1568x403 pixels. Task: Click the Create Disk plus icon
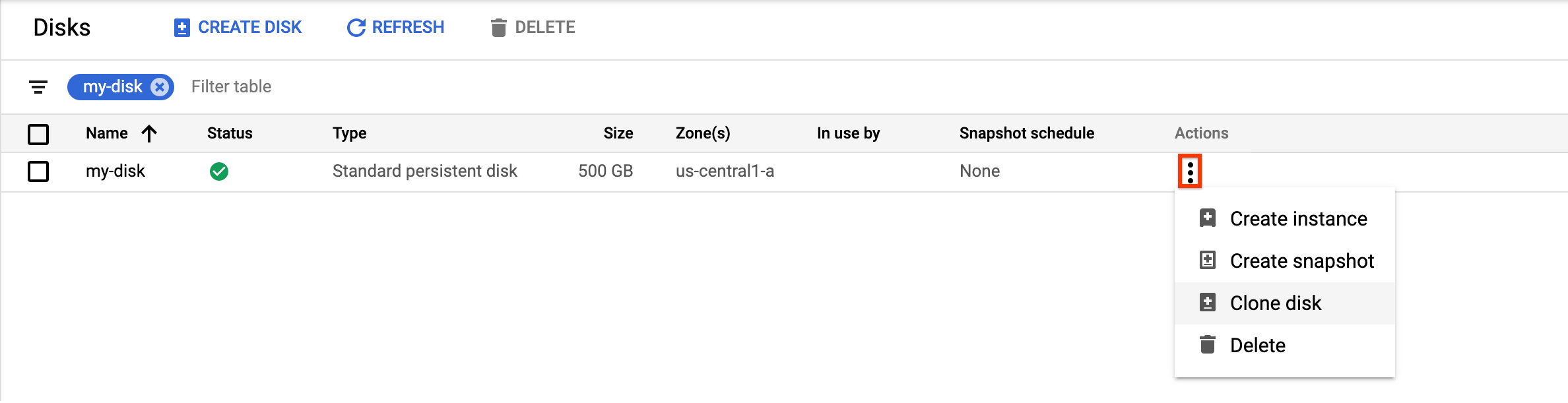click(181, 28)
